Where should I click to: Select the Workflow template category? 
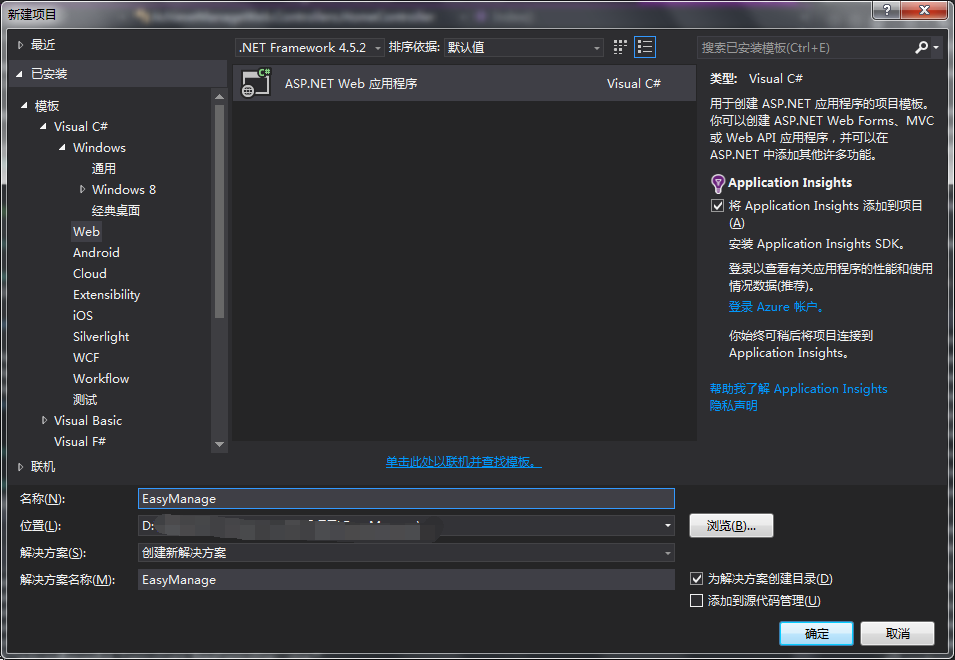pos(101,379)
